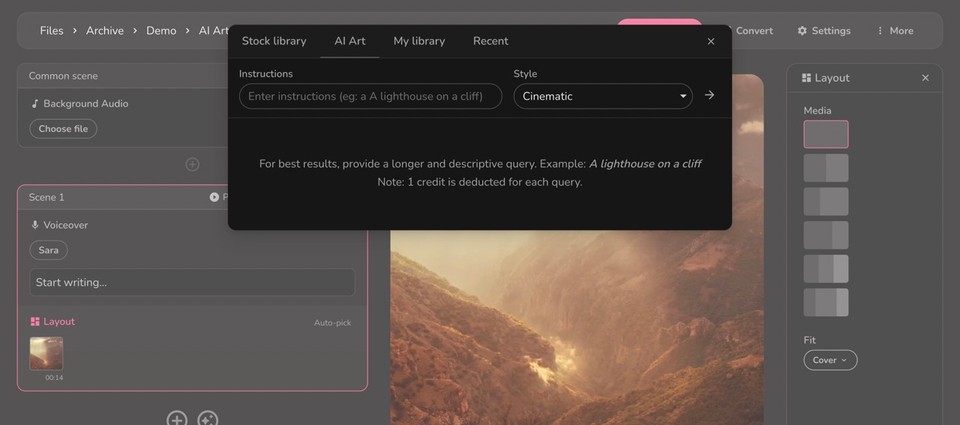Click the Start writing voiceover field

[192, 282]
